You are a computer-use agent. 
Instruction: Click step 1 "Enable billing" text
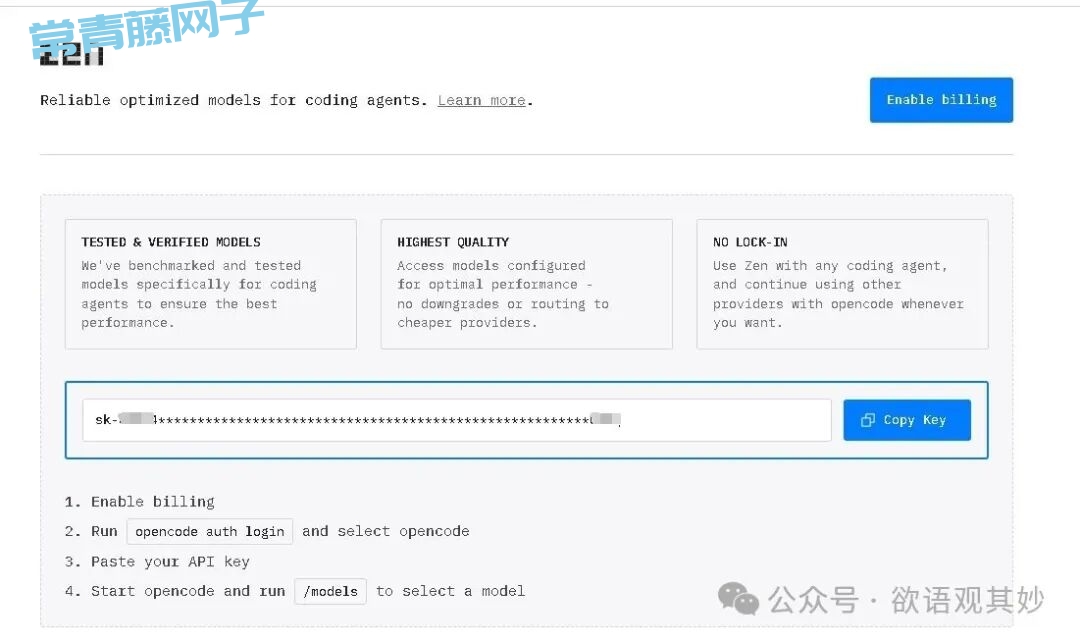click(x=152, y=501)
